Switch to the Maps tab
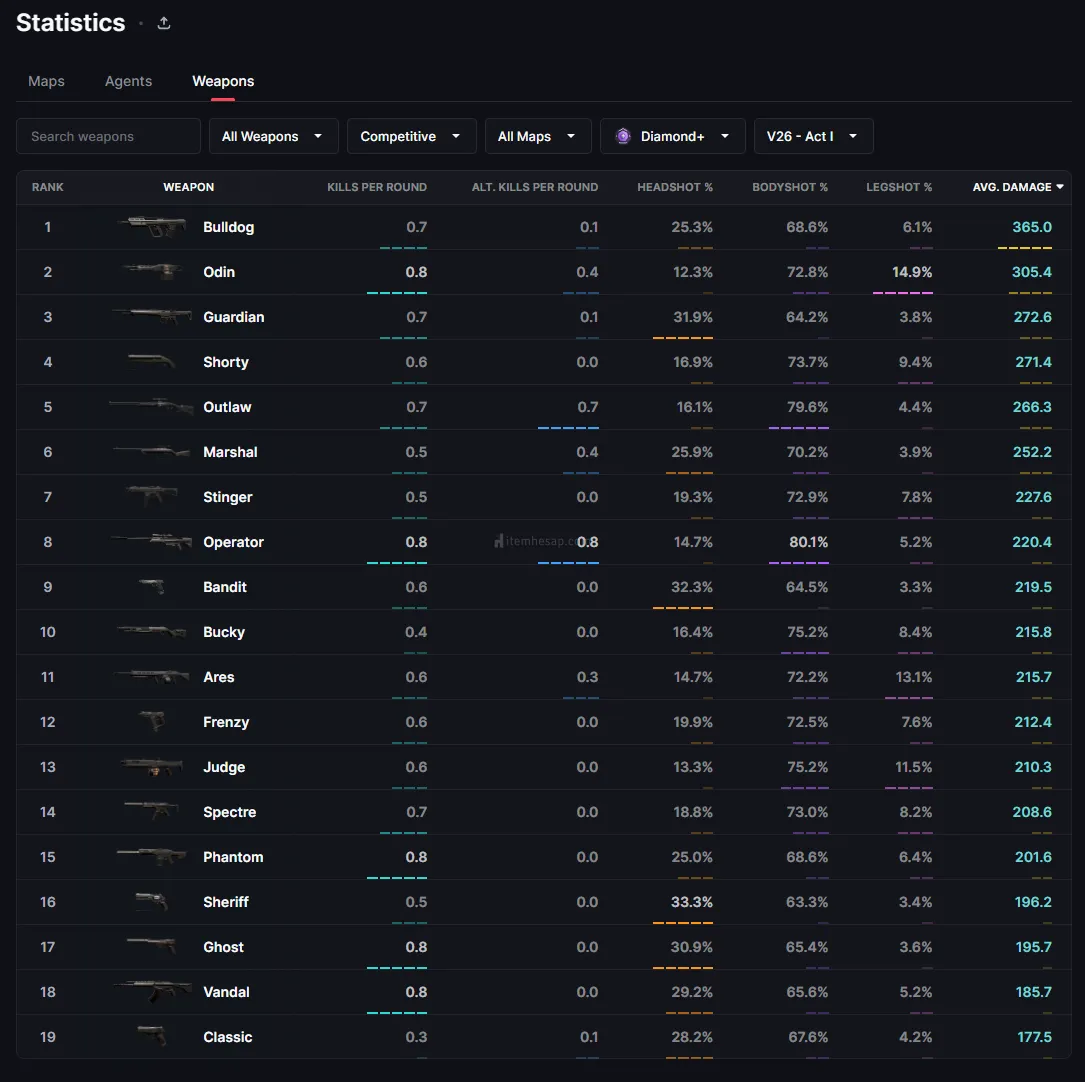This screenshot has height=1082, width=1085. pyautogui.click(x=46, y=81)
